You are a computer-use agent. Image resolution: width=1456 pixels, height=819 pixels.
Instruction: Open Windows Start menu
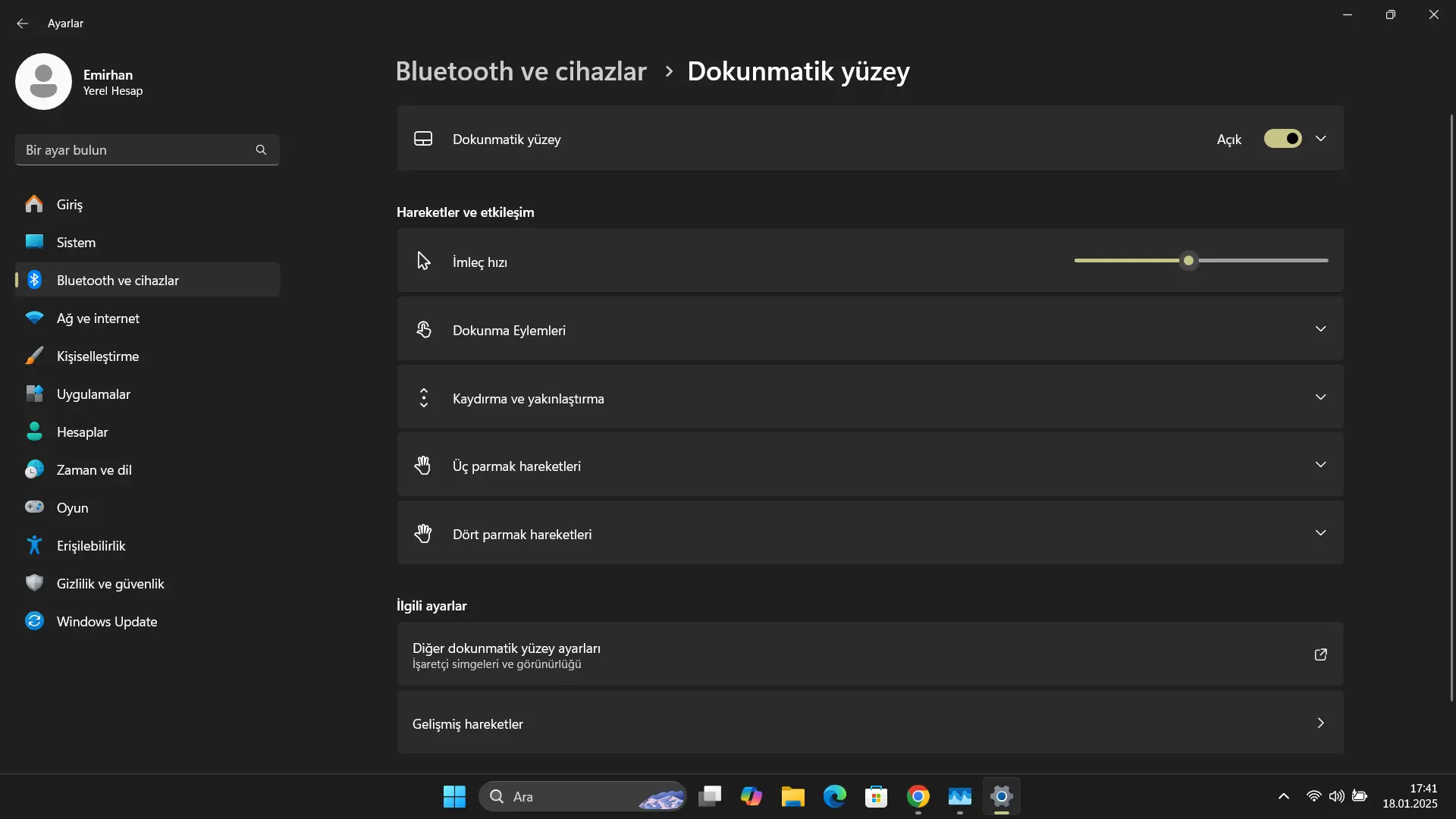click(454, 796)
